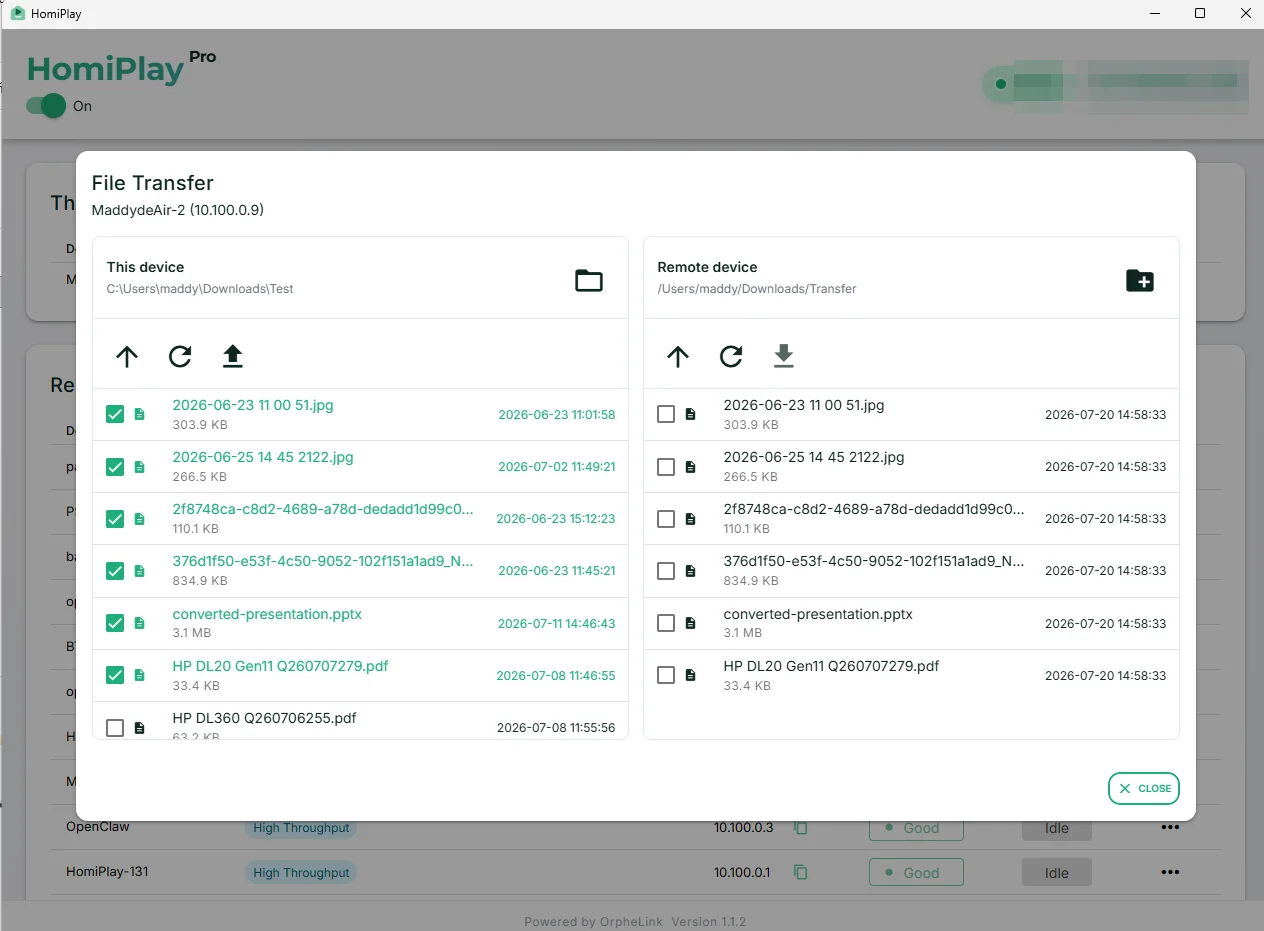Create new folder on remote device
Viewport: 1264px width, 931px height.
[x=1140, y=281]
